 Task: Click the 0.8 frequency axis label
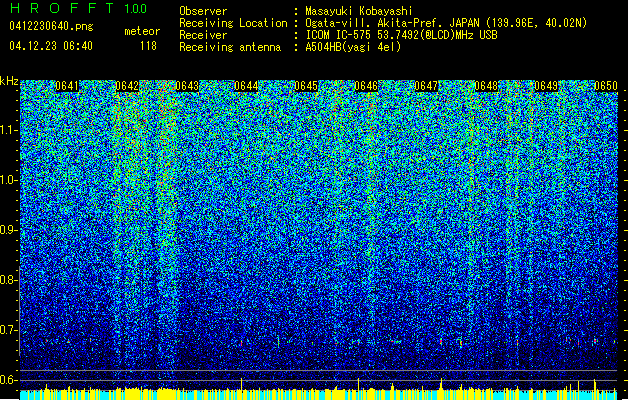click(x=8, y=280)
